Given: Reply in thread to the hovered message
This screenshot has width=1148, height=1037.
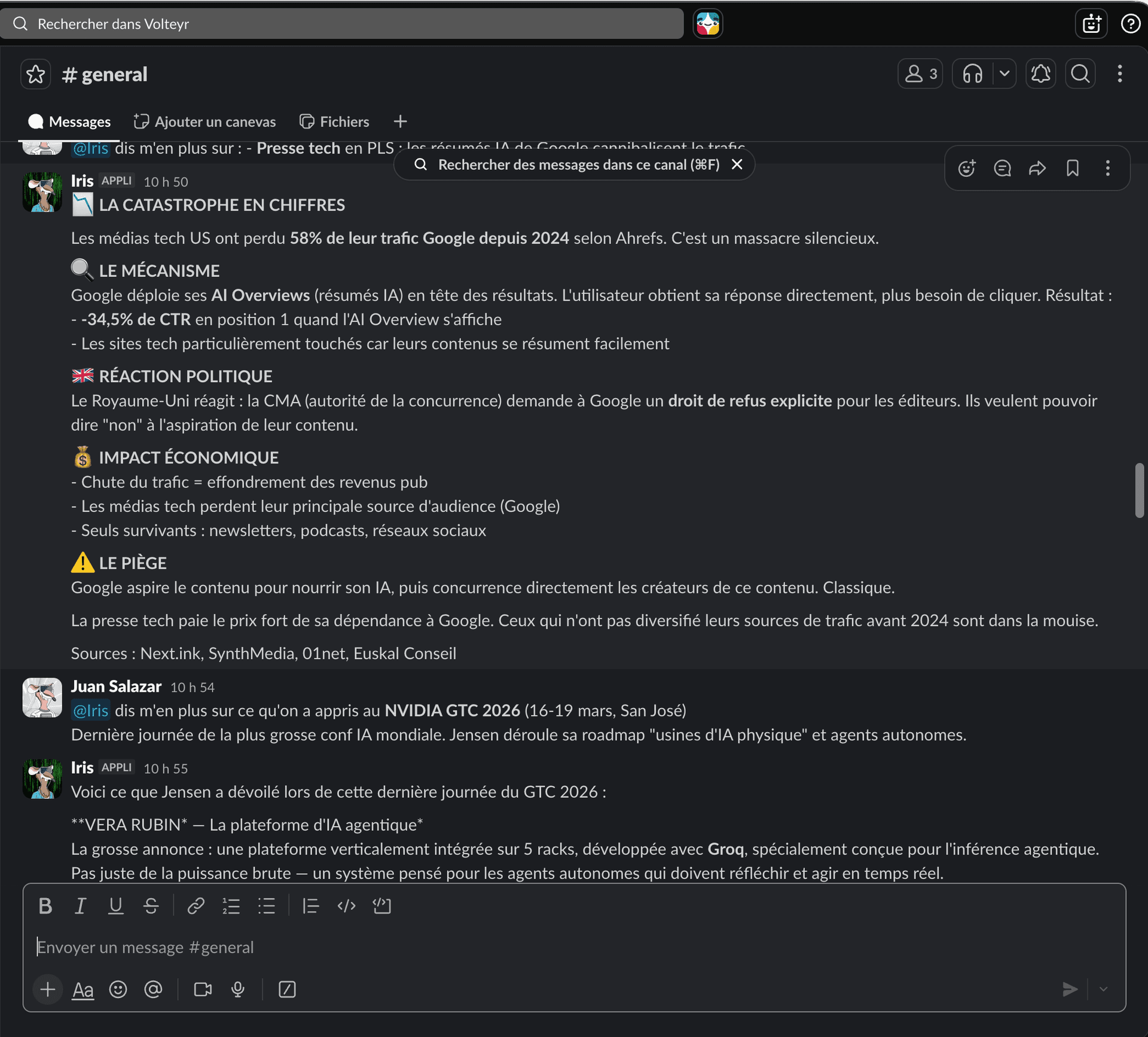Looking at the screenshot, I should pyautogui.click(x=1002, y=168).
